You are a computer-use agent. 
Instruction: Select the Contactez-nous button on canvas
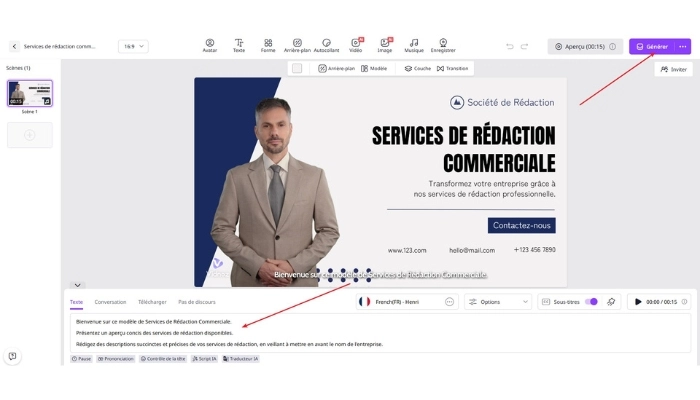pyautogui.click(x=521, y=225)
